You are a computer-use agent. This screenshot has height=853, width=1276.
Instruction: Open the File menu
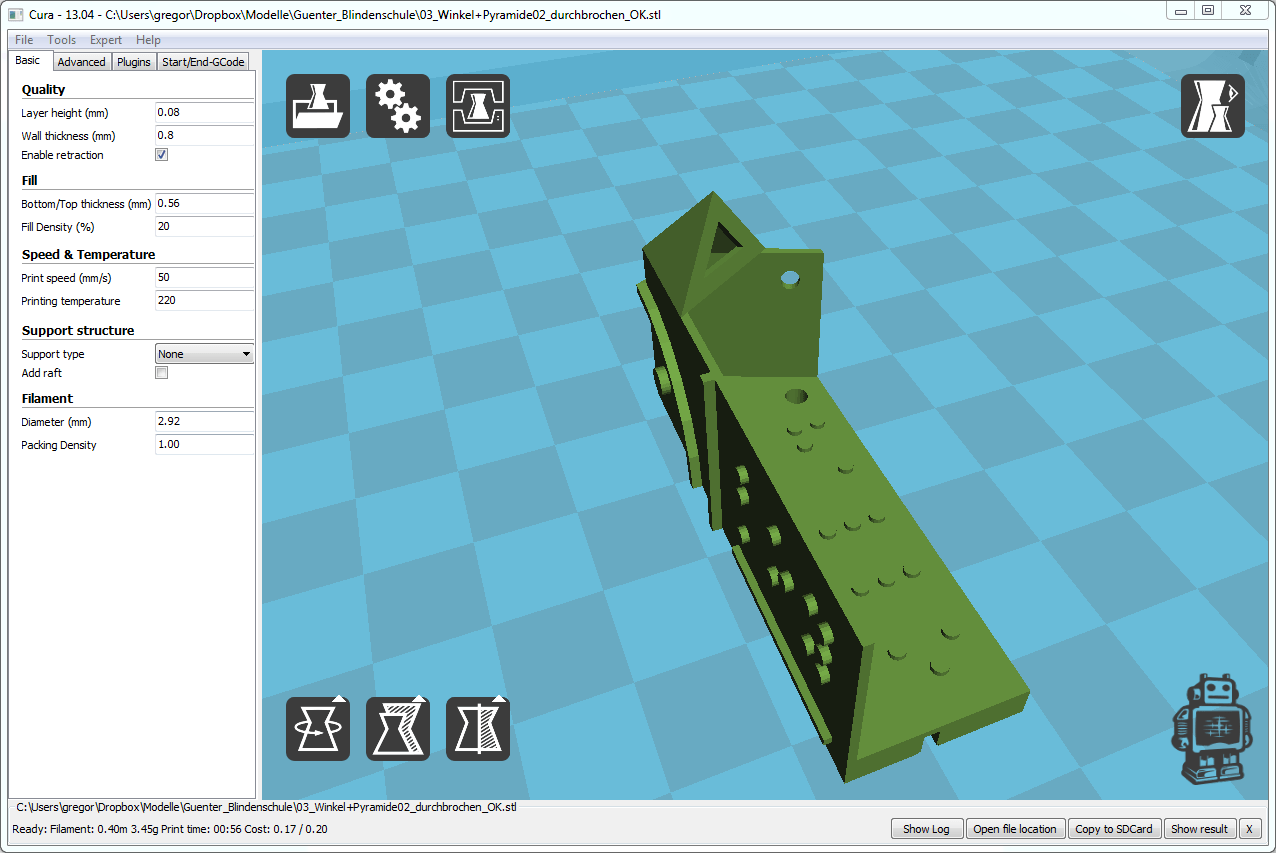24,40
